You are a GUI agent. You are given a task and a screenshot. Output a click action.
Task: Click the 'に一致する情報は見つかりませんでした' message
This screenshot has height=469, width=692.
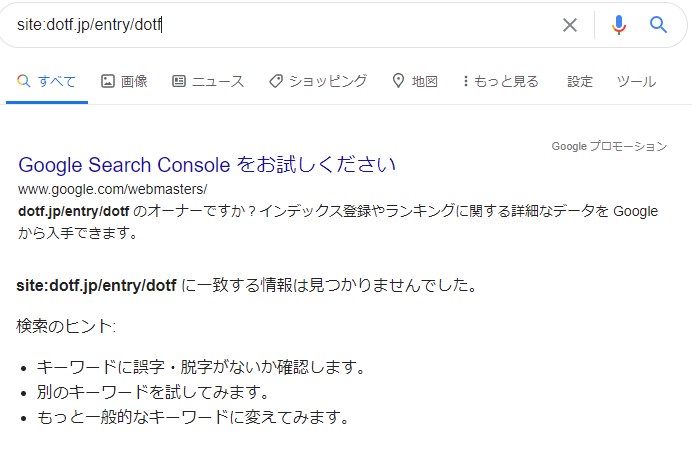[329, 285]
